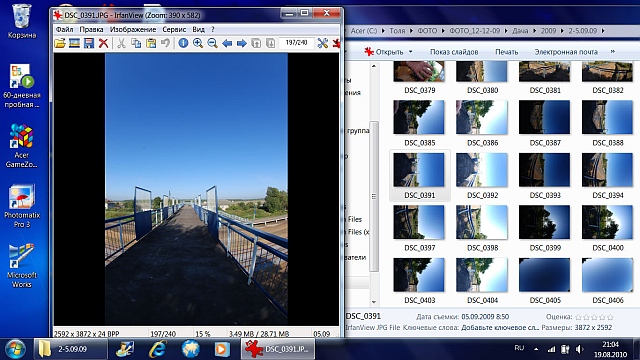Open the Правка menu
The image size is (640, 360).
[x=91, y=29]
